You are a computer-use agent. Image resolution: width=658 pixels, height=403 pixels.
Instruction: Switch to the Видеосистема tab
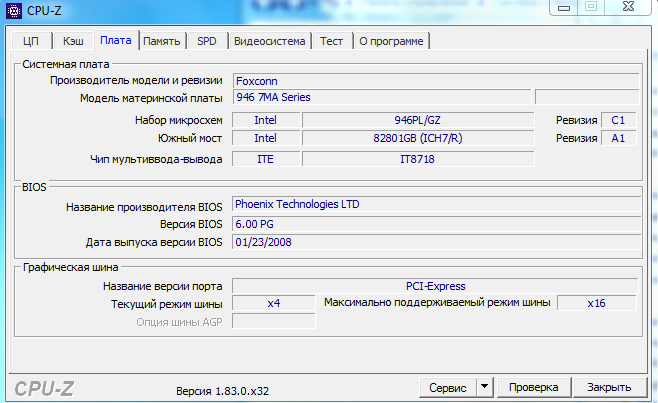269,41
